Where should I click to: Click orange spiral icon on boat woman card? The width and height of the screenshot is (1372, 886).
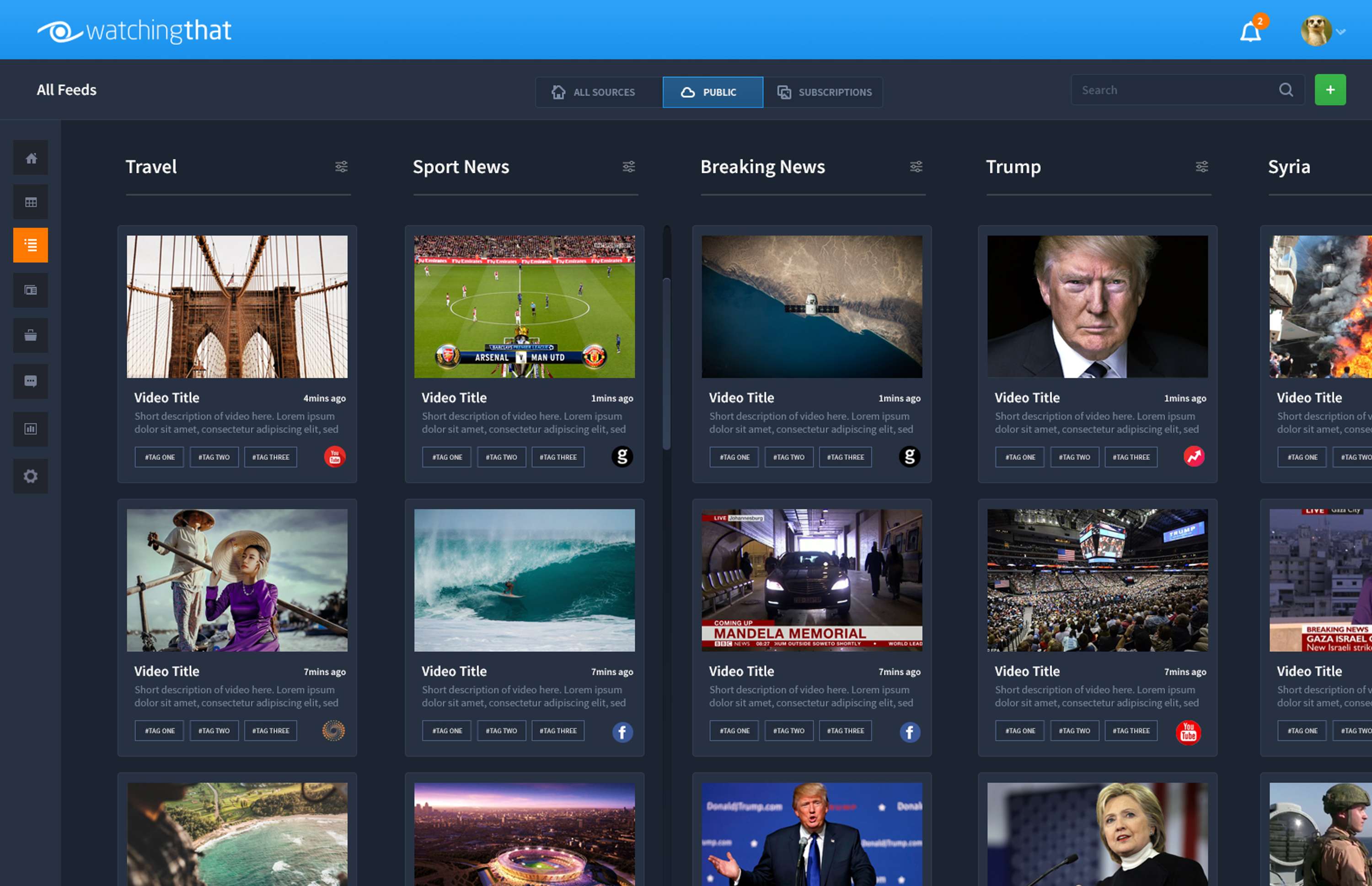click(334, 730)
